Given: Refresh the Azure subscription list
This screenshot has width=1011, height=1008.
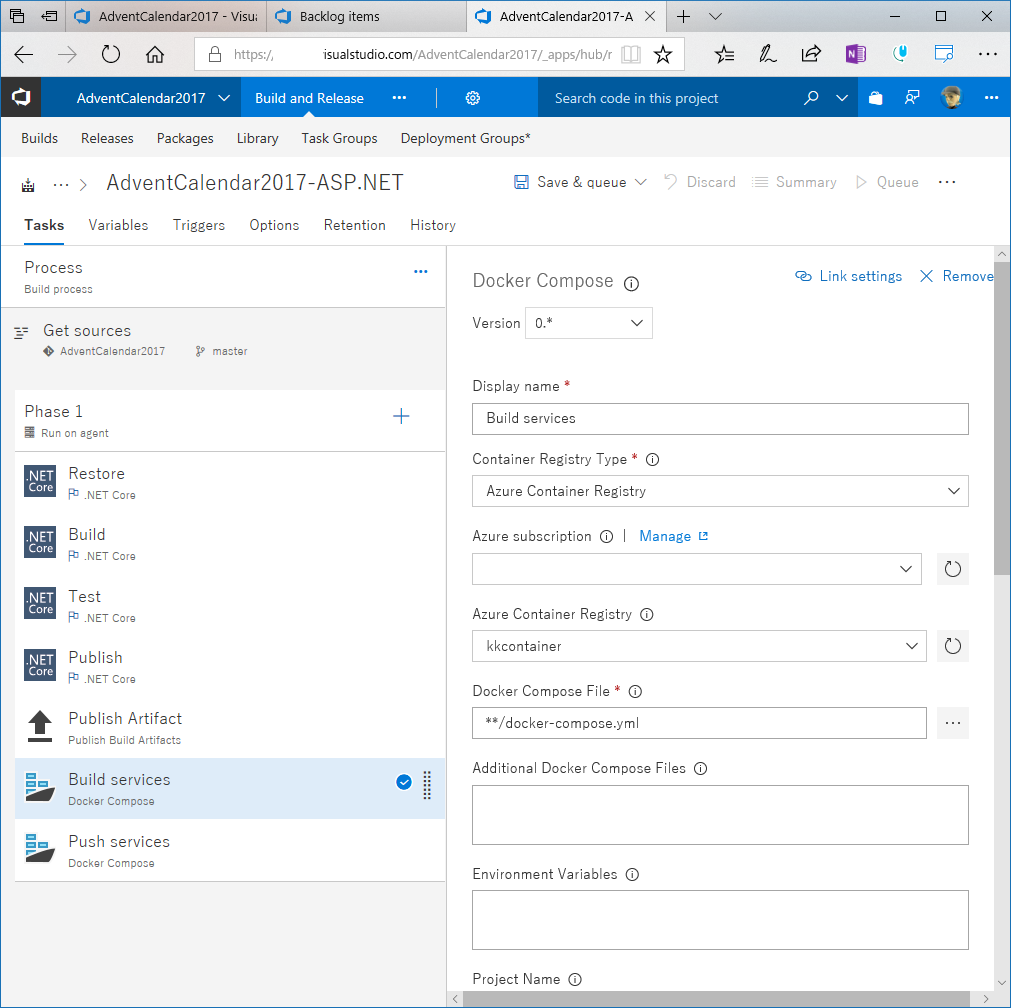Looking at the screenshot, I should 952,569.
